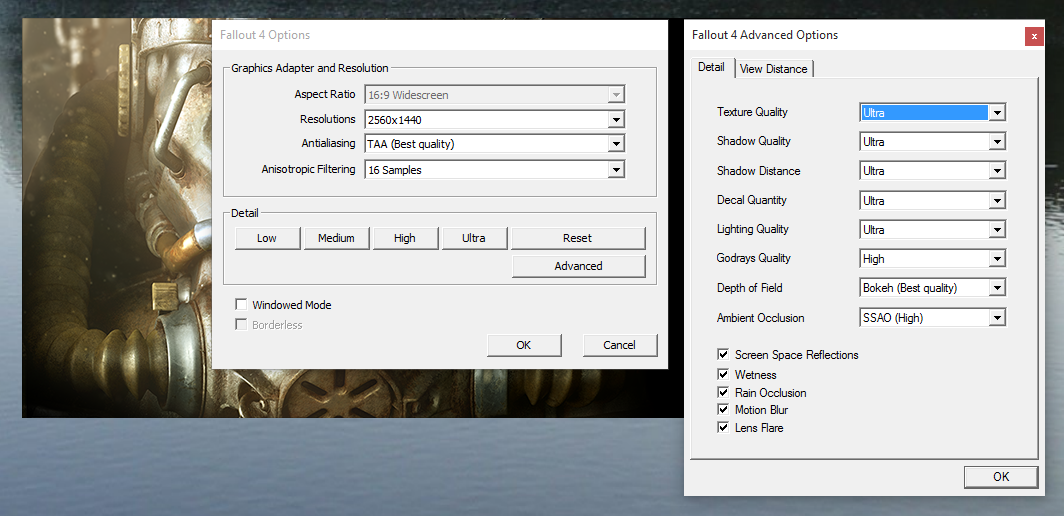
Task: Disable the Rain Occlusion checkbox
Action: 723,392
